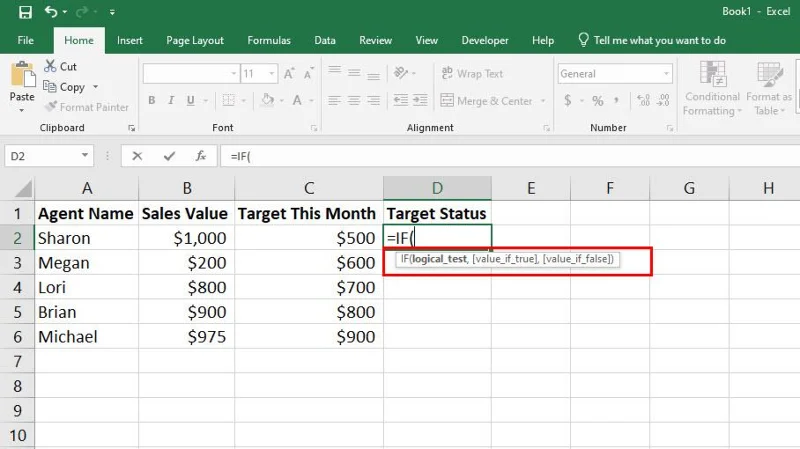Open Conditional Formatting menu
The height and width of the screenshot is (449, 800).
point(712,89)
